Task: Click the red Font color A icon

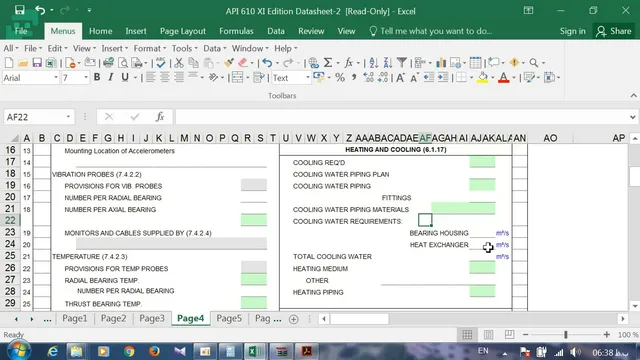Action: click(504, 78)
